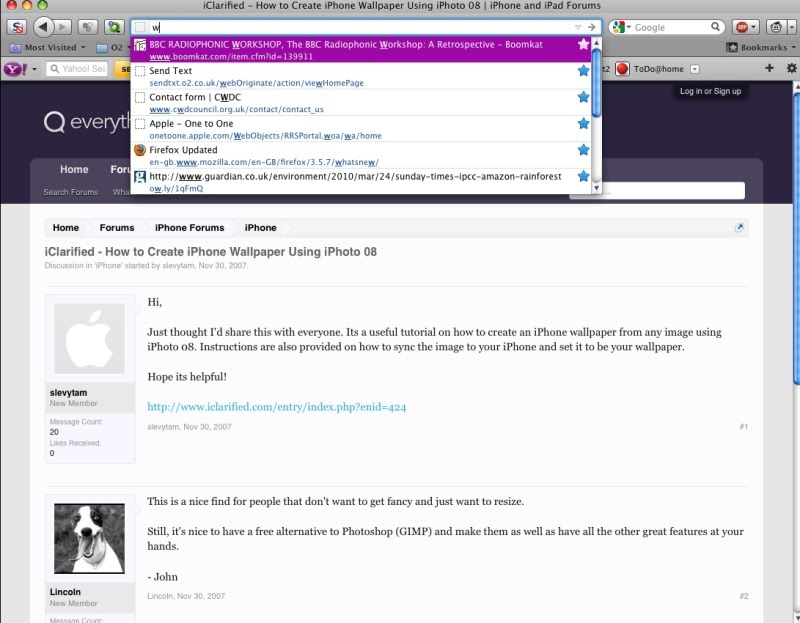Open the Home tab in forum navigation
Viewport: 800px width, 623px height.
click(74, 170)
